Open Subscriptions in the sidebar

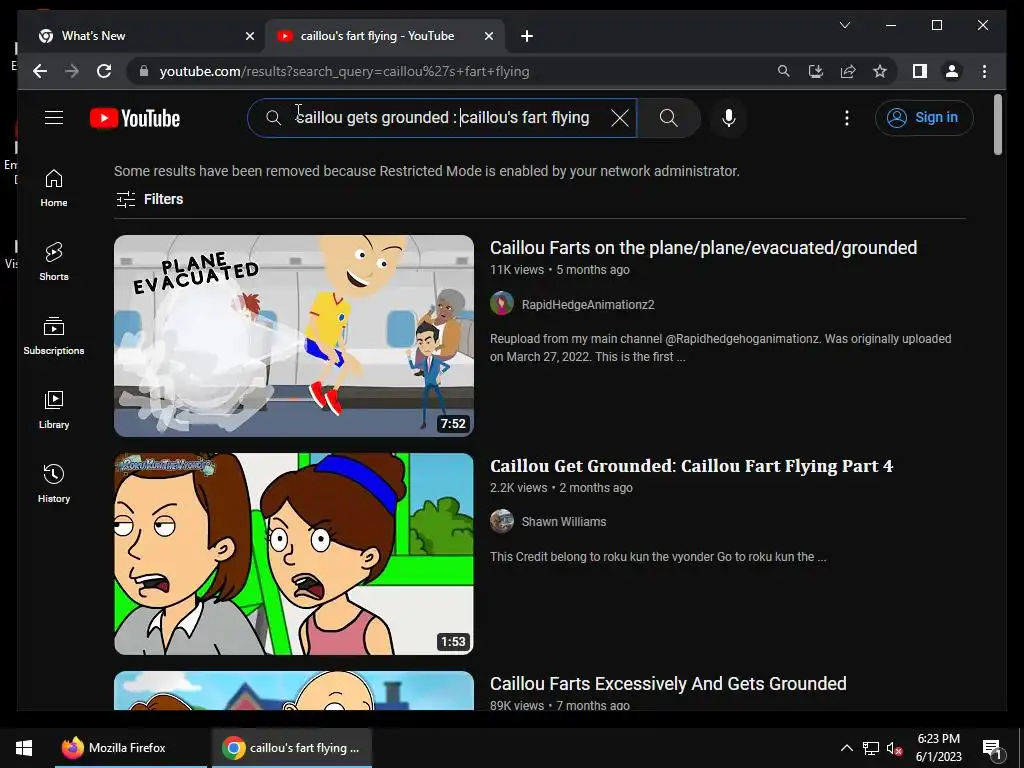point(54,336)
